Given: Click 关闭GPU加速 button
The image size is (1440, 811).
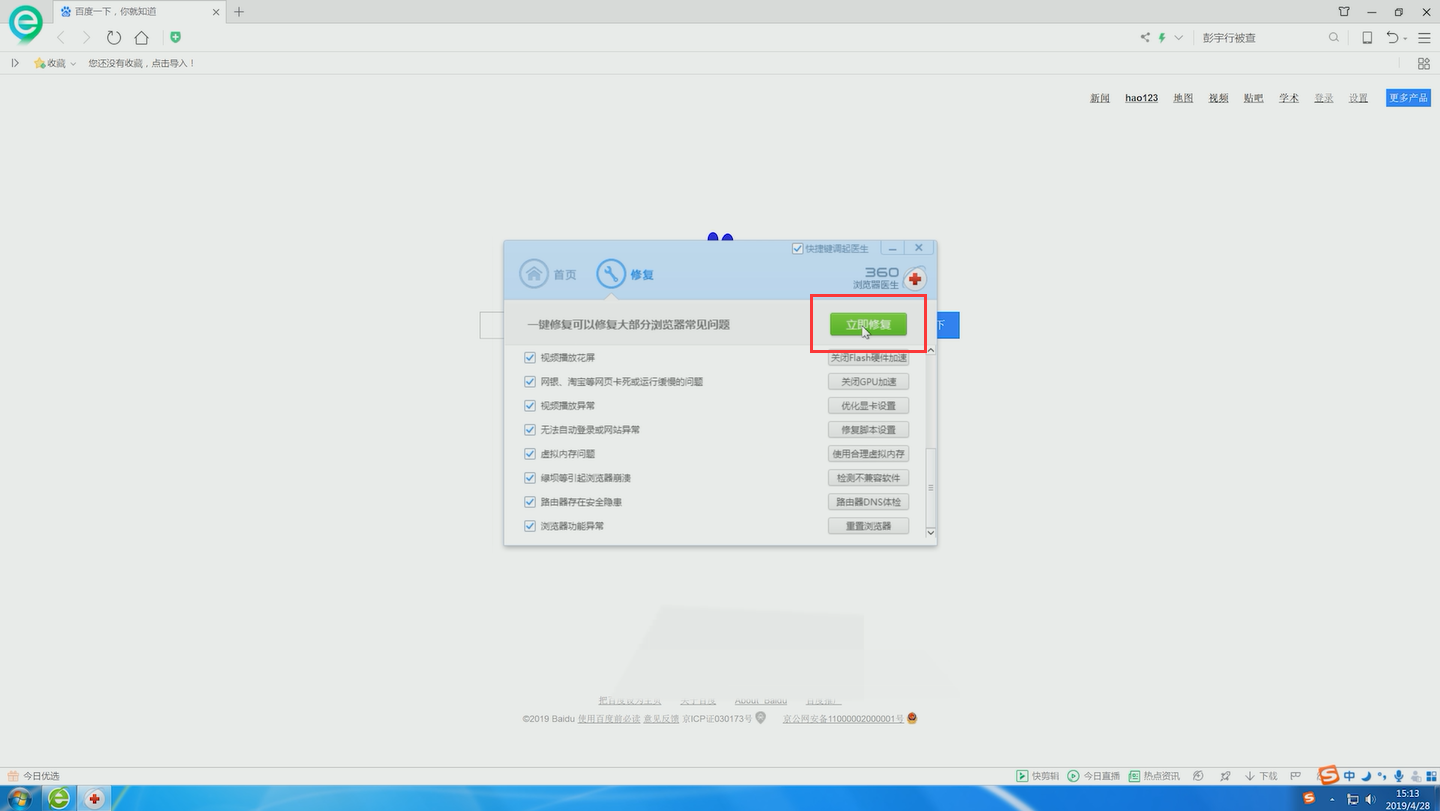Looking at the screenshot, I should point(868,382).
